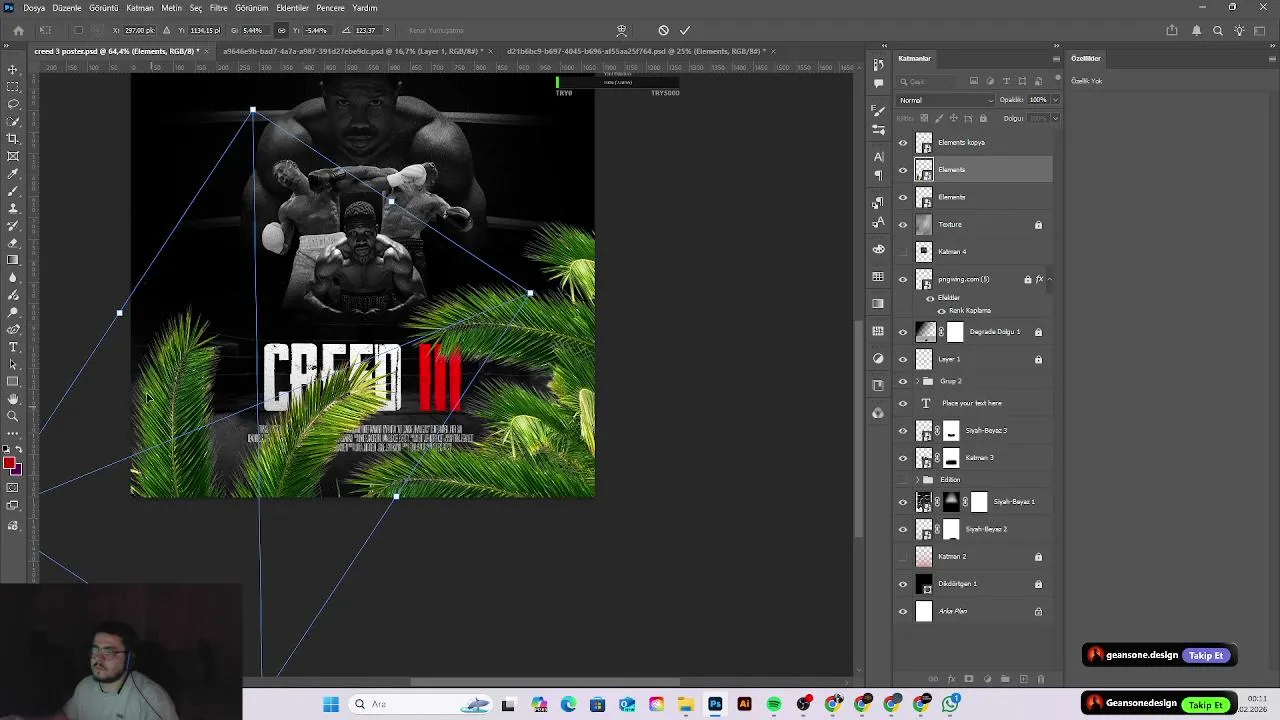The image size is (1280, 720).
Task: Cancel the transform operation
Action: click(x=663, y=30)
